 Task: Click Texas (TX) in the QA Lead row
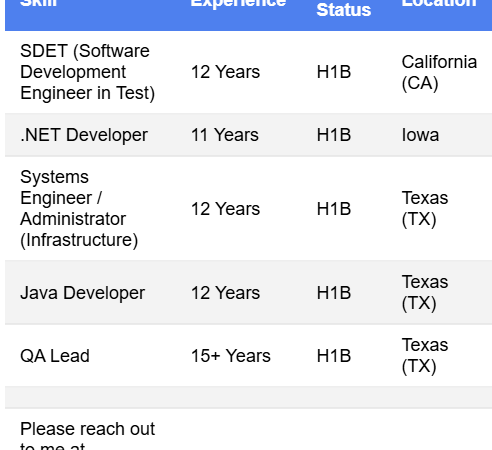(x=425, y=356)
